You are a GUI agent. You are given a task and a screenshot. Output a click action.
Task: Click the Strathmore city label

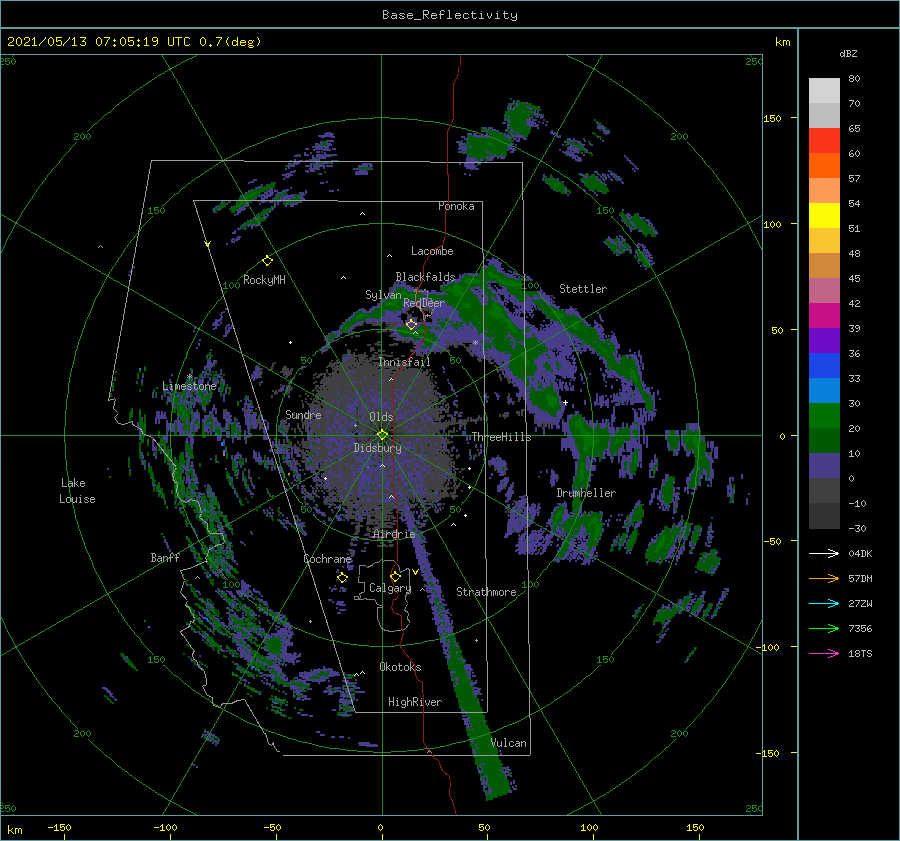[486, 592]
